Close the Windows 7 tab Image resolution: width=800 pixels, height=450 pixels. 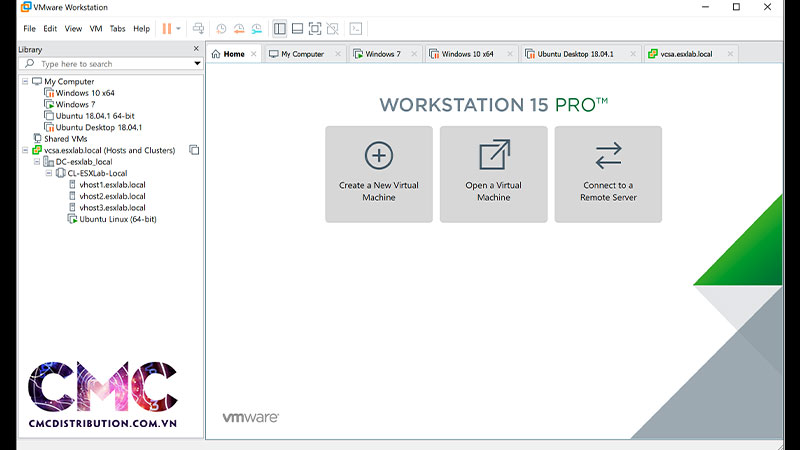(414, 54)
